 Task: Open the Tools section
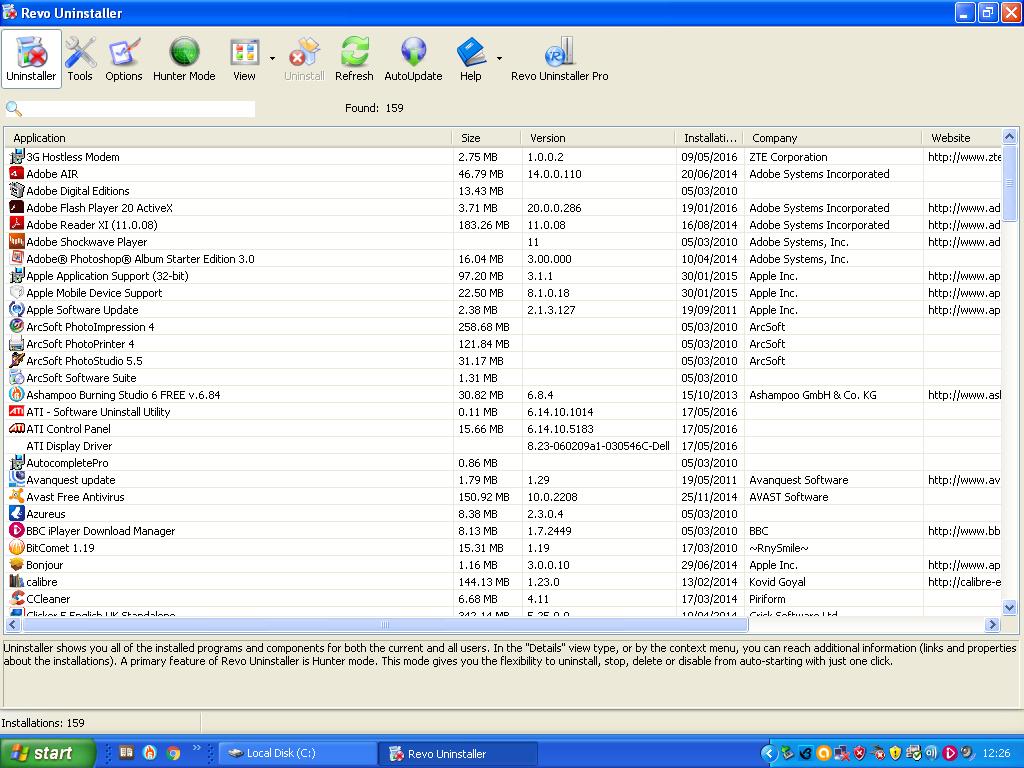(80, 59)
